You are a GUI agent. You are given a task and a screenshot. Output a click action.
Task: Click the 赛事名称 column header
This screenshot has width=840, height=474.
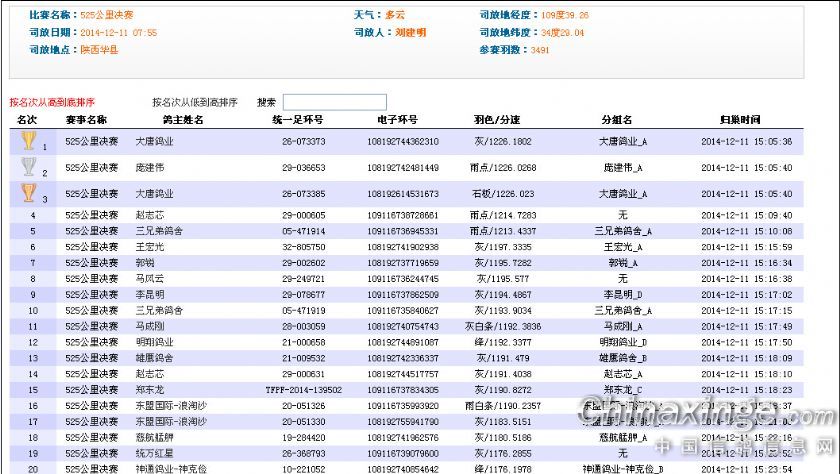point(86,120)
